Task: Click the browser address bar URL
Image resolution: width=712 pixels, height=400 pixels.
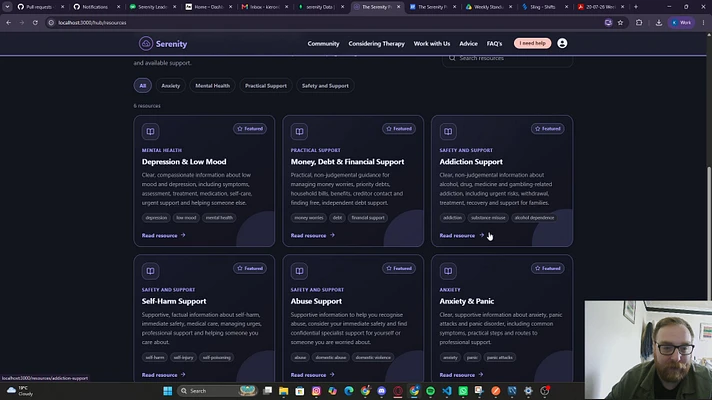Action: point(92,22)
